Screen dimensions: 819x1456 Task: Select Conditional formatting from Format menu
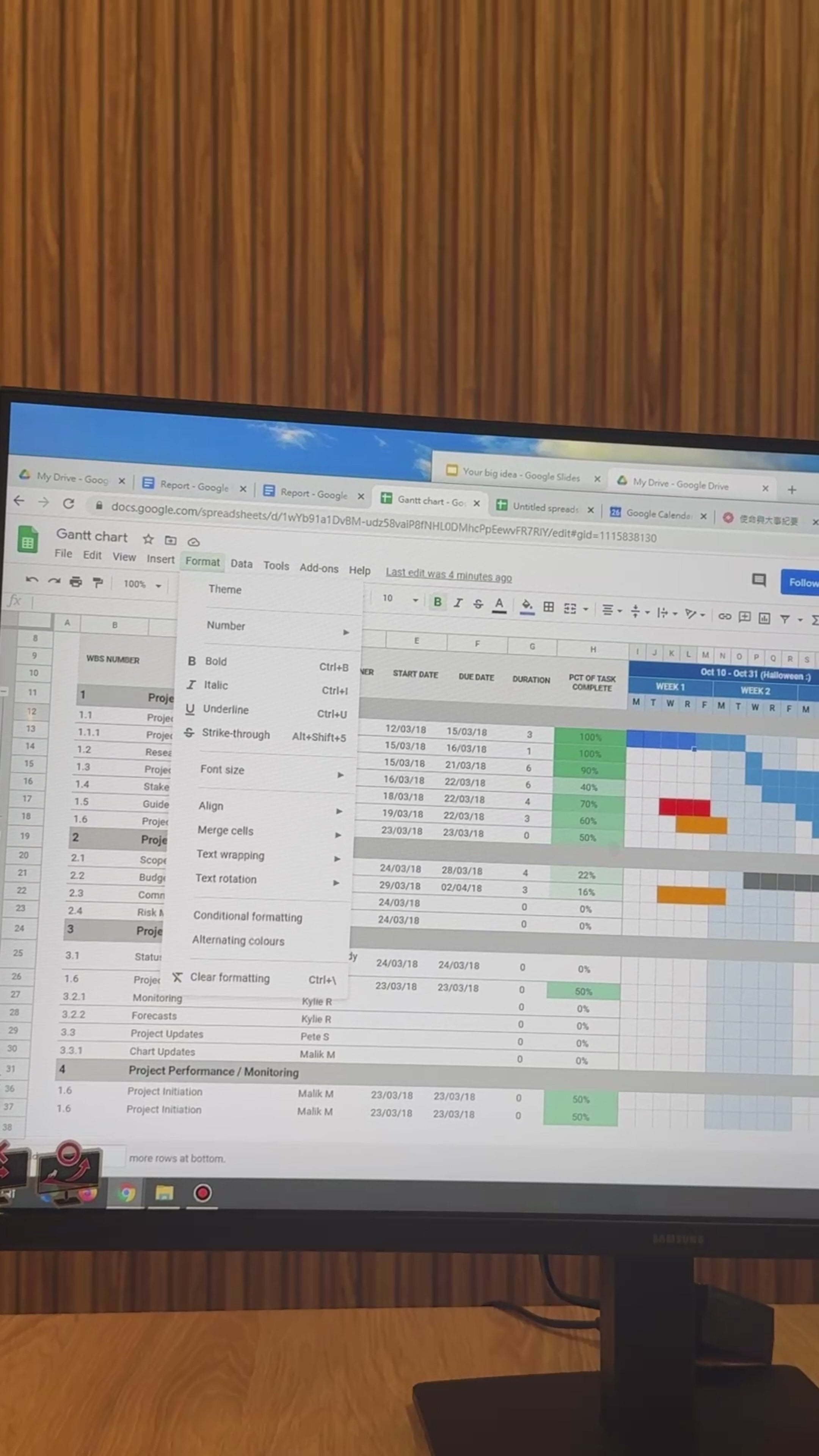pos(248,916)
